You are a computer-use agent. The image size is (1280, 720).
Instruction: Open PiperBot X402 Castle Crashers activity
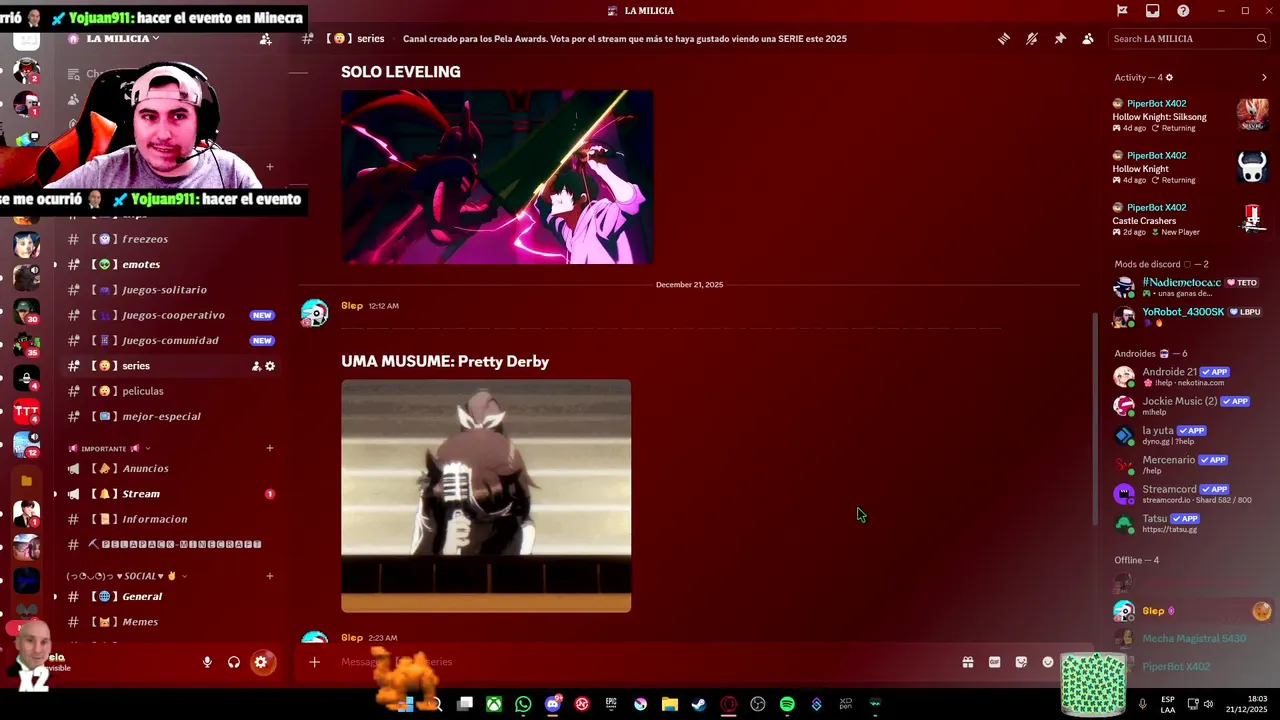point(1190,220)
